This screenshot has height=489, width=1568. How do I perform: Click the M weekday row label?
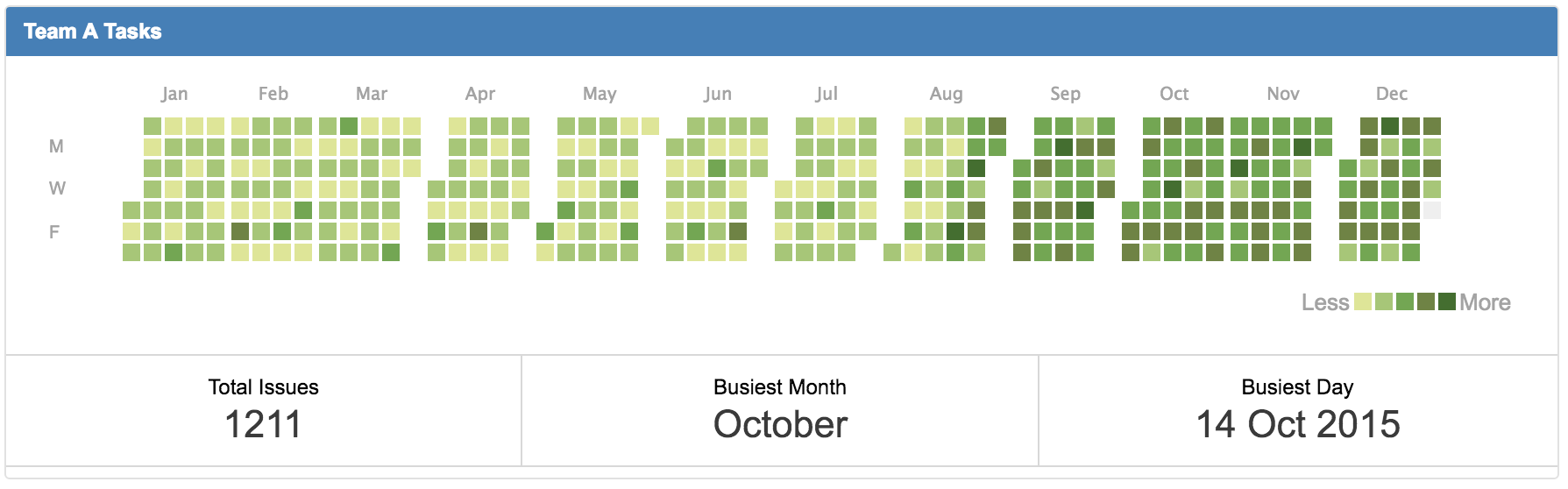tap(56, 146)
